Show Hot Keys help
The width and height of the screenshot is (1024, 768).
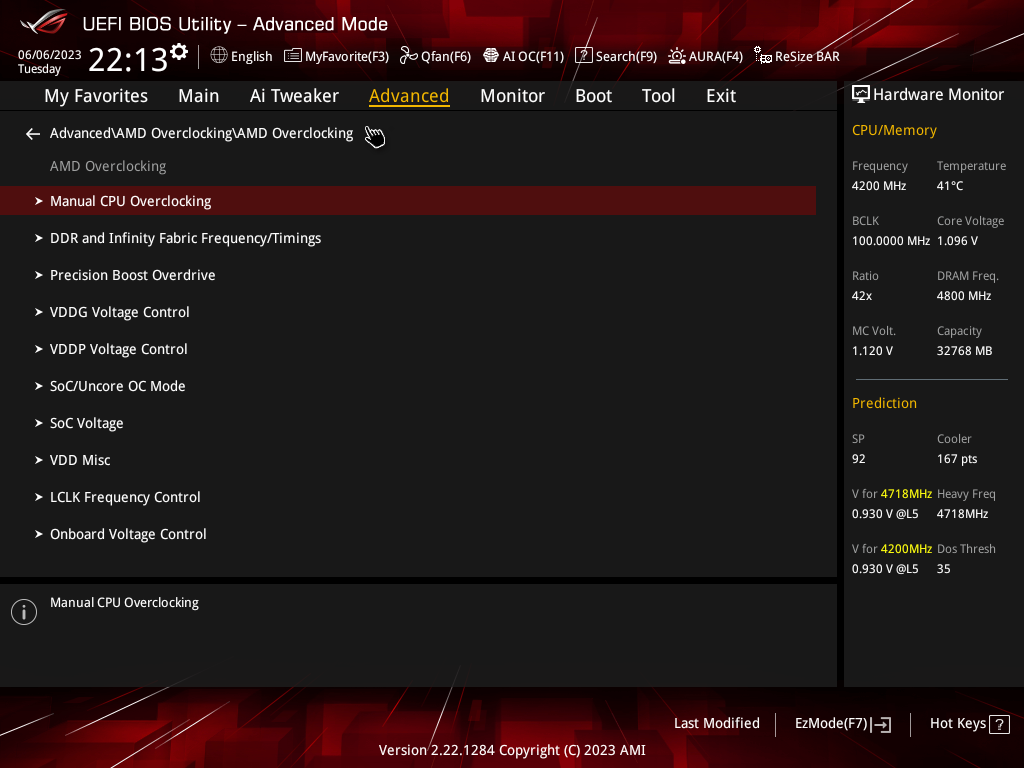(x=957, y=724)
